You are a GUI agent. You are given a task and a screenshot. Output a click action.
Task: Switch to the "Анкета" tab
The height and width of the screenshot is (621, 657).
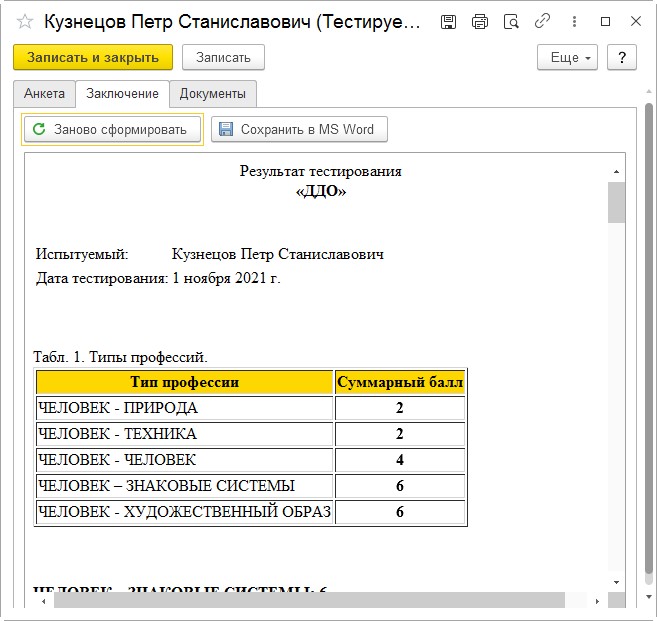[44, 93]
